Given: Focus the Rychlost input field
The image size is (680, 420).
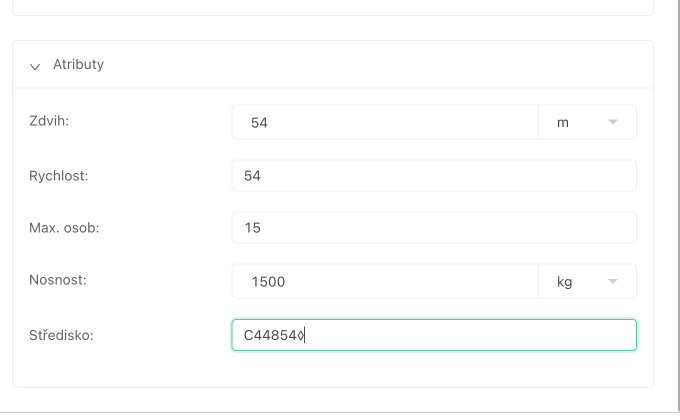Looking at the screenshot, I should point(433,175).
